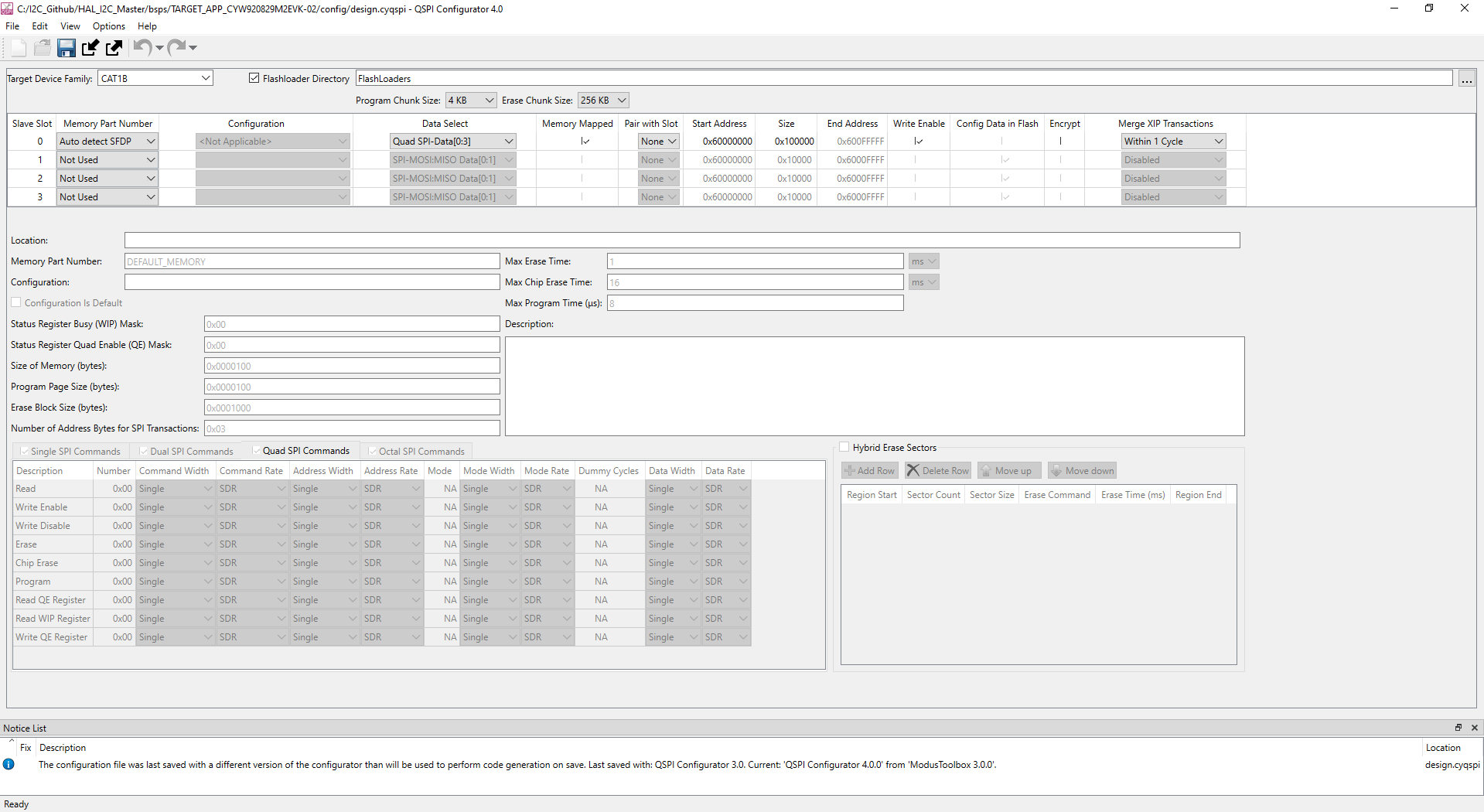The height and width of the screenshot is (812, 1484).
Task: Click the Fix column header in Notice List
Action: point(26,748)
